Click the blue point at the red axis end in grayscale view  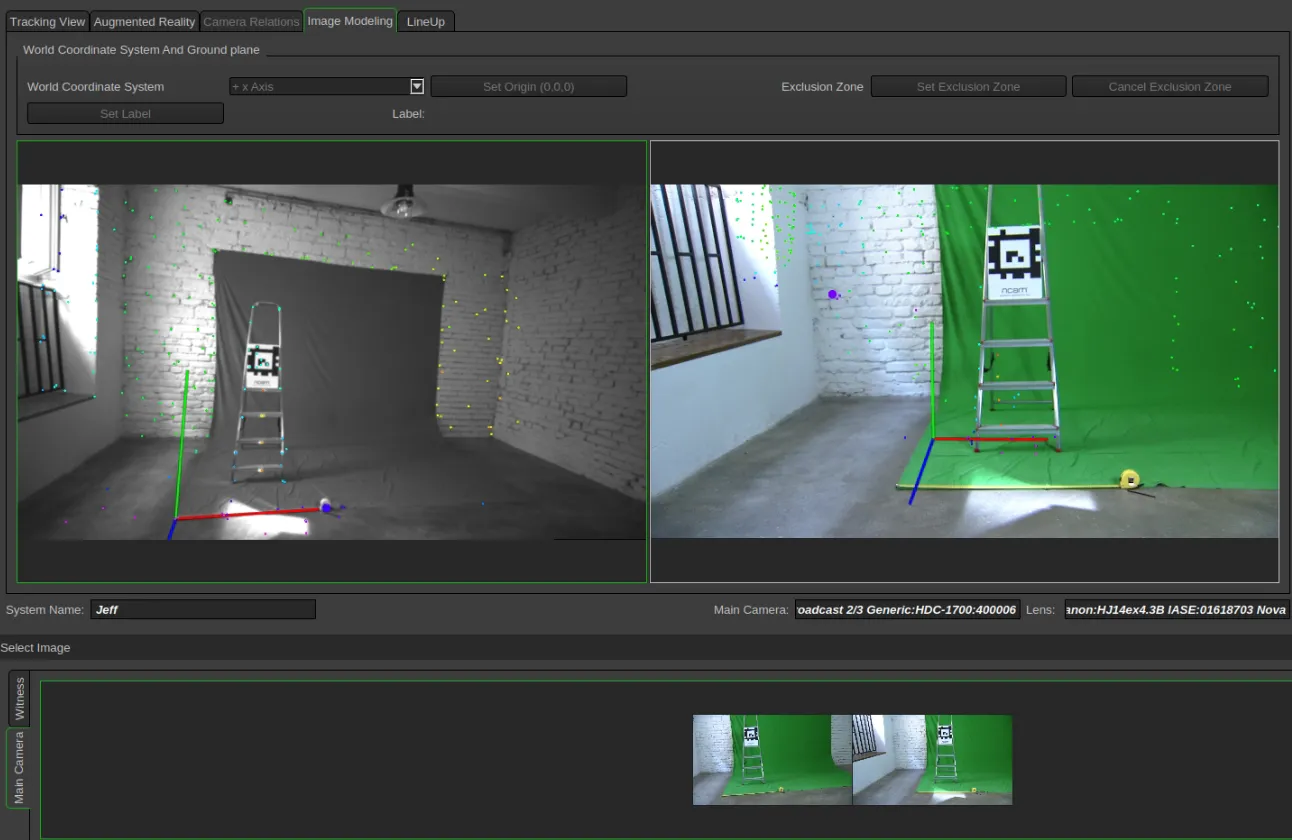[326, 508]
